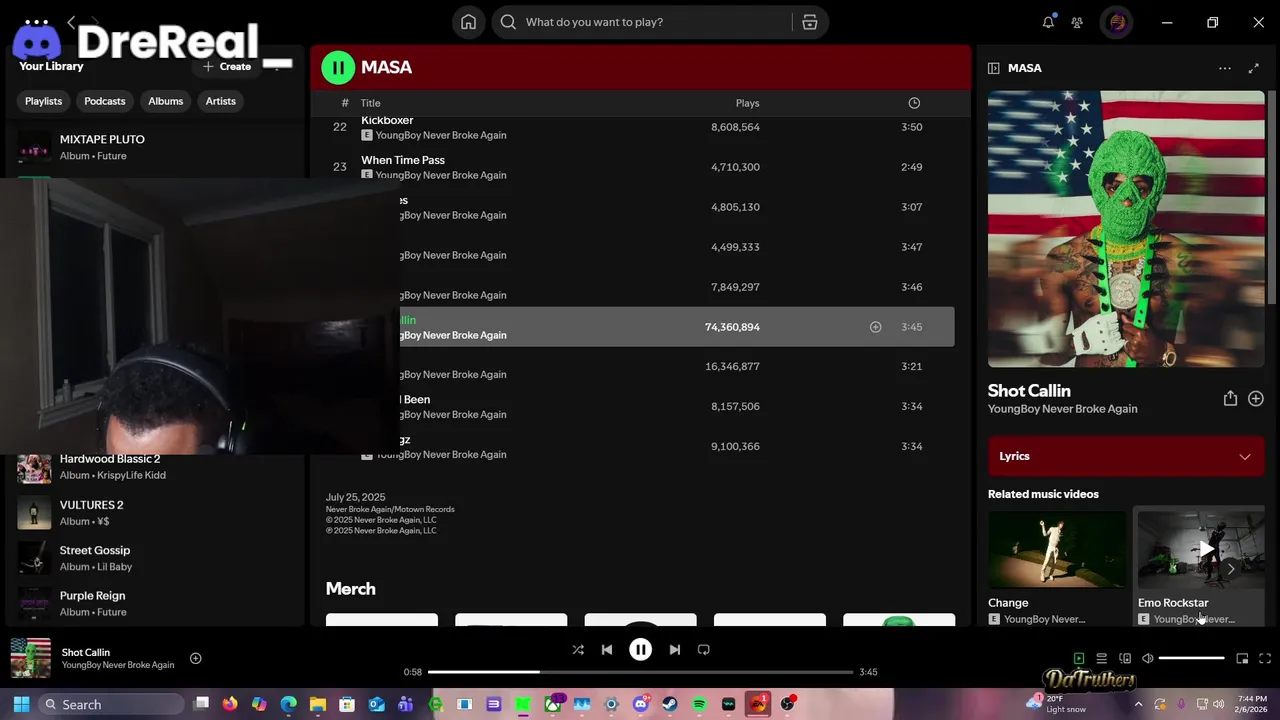This screenshot has width=1280, height=720.
Task: Open the Windows Start menu
Action: coord(21,704)
